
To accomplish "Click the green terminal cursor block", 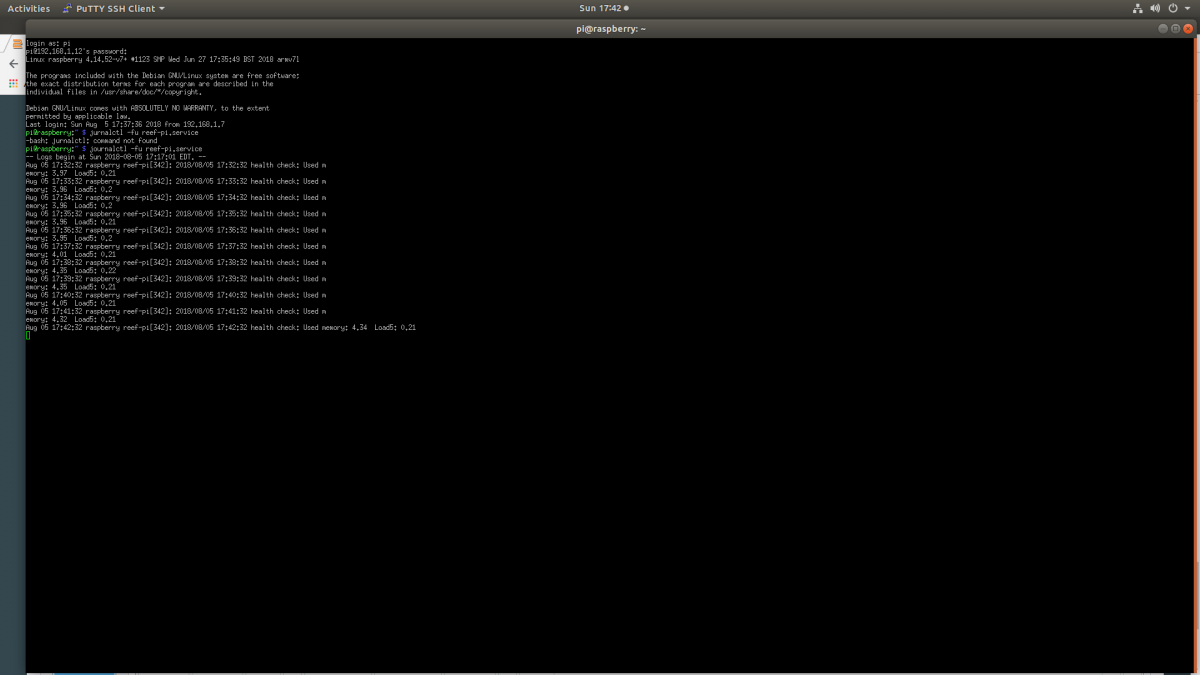I will pos(28,336).
